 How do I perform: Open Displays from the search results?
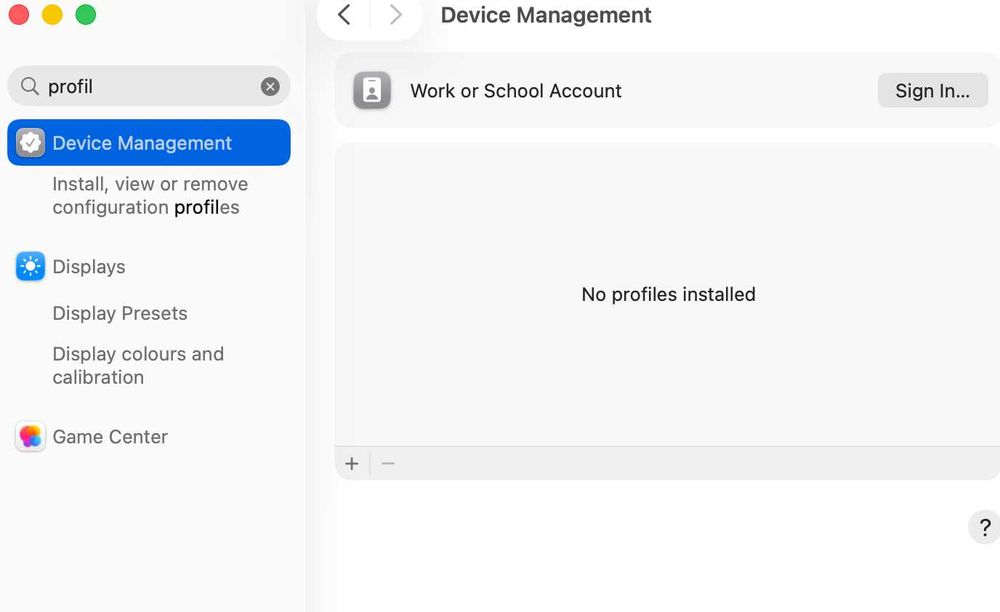click(x=89, y=266)
